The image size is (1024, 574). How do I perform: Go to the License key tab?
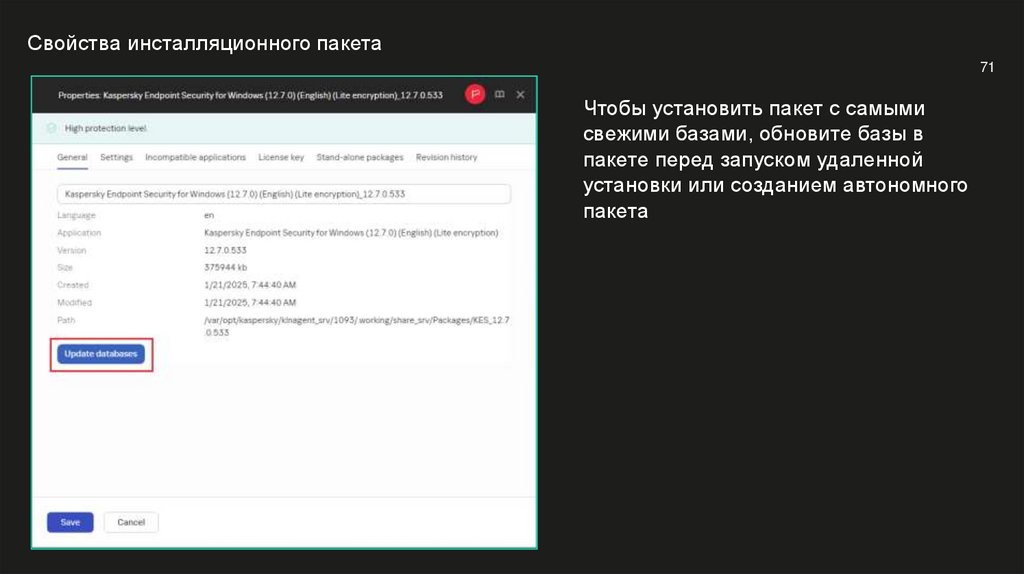coord(281,157)
